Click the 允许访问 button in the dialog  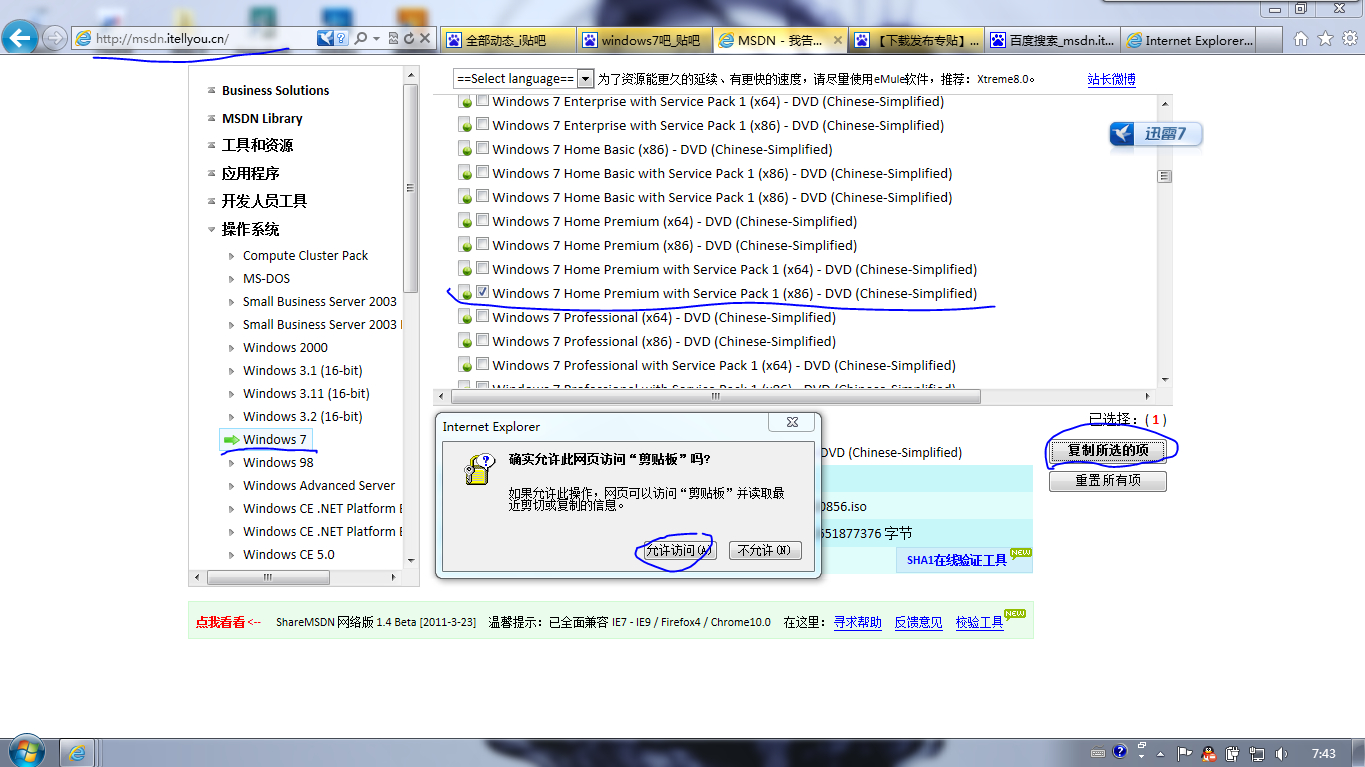point(679,550)
